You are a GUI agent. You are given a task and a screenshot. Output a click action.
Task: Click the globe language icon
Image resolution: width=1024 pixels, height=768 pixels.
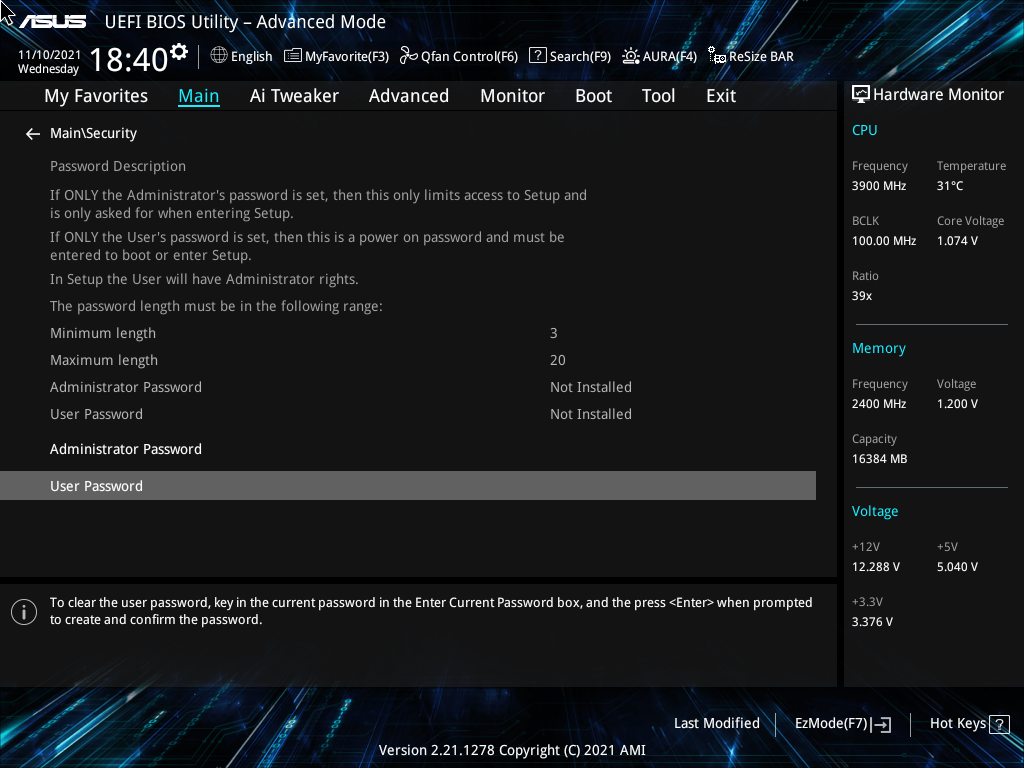[219, 56]
